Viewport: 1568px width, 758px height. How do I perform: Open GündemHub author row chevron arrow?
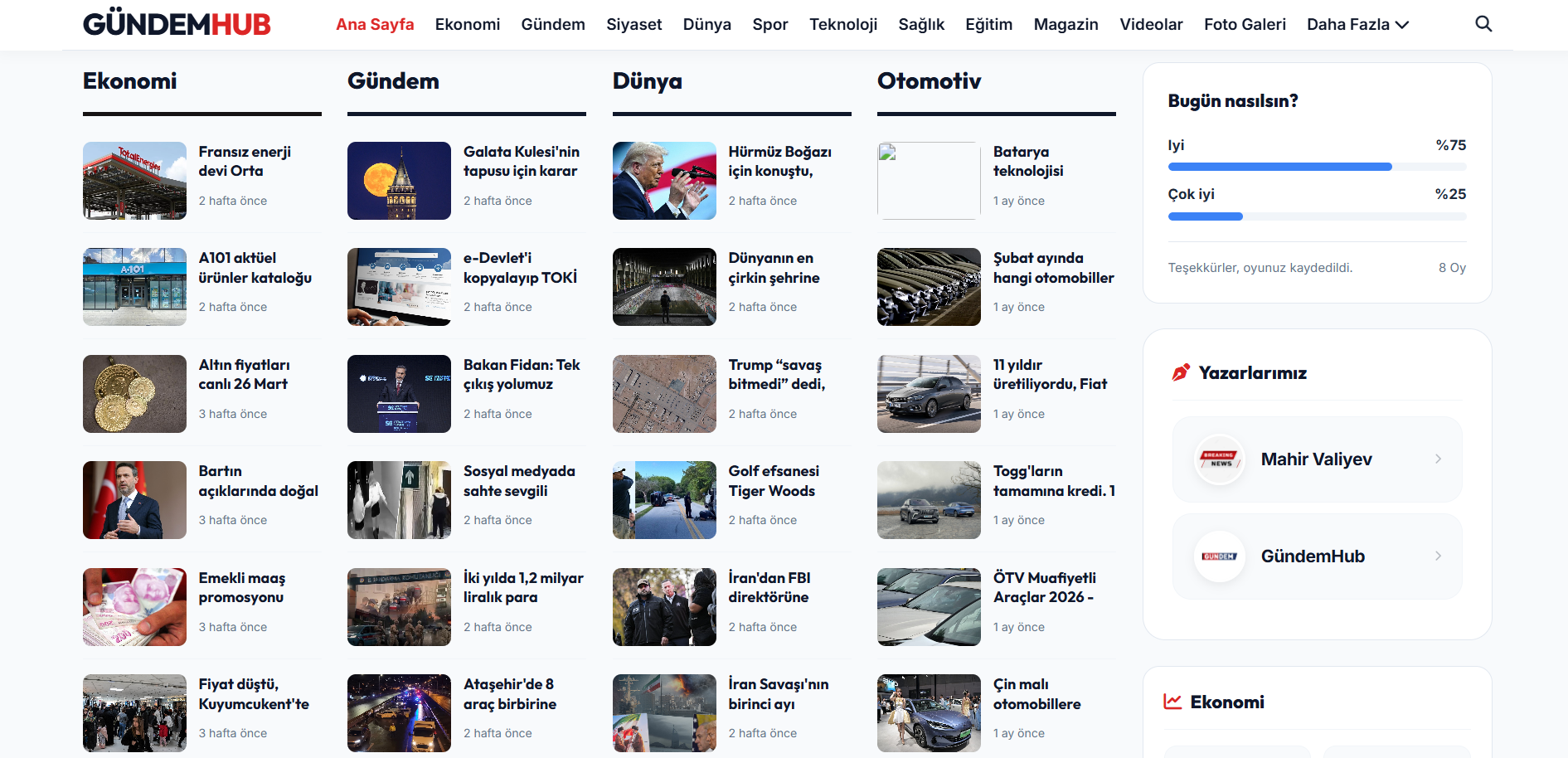coord(1438,556)
